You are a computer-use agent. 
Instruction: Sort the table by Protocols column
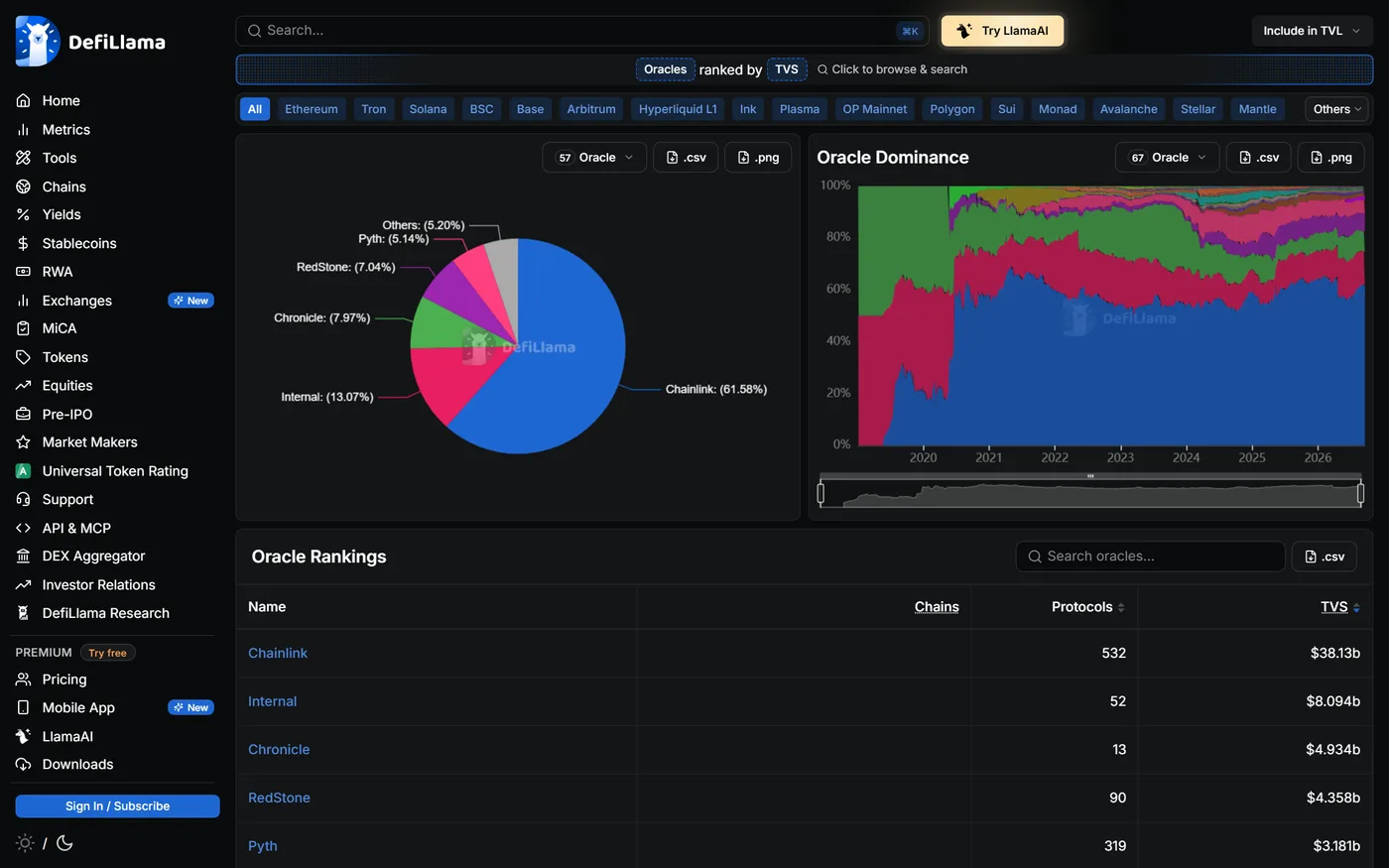click(x=1087, y=607)
